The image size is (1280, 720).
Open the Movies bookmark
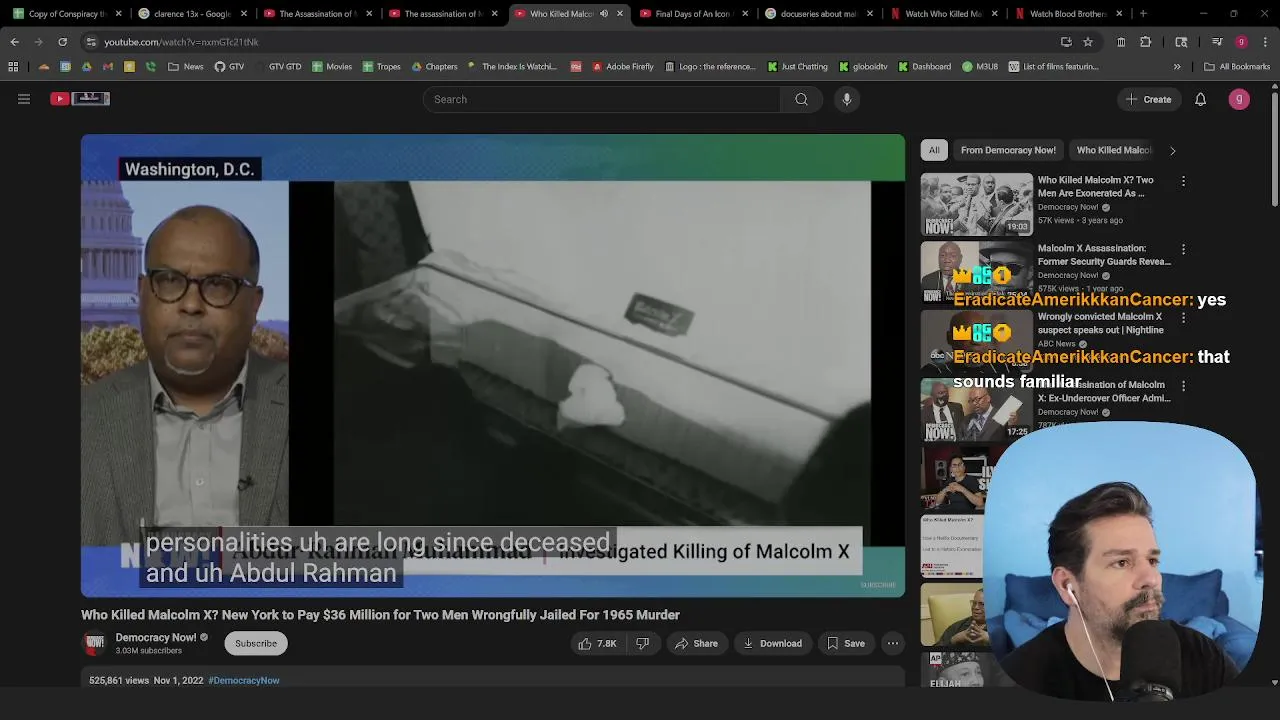tap(332, 67)
